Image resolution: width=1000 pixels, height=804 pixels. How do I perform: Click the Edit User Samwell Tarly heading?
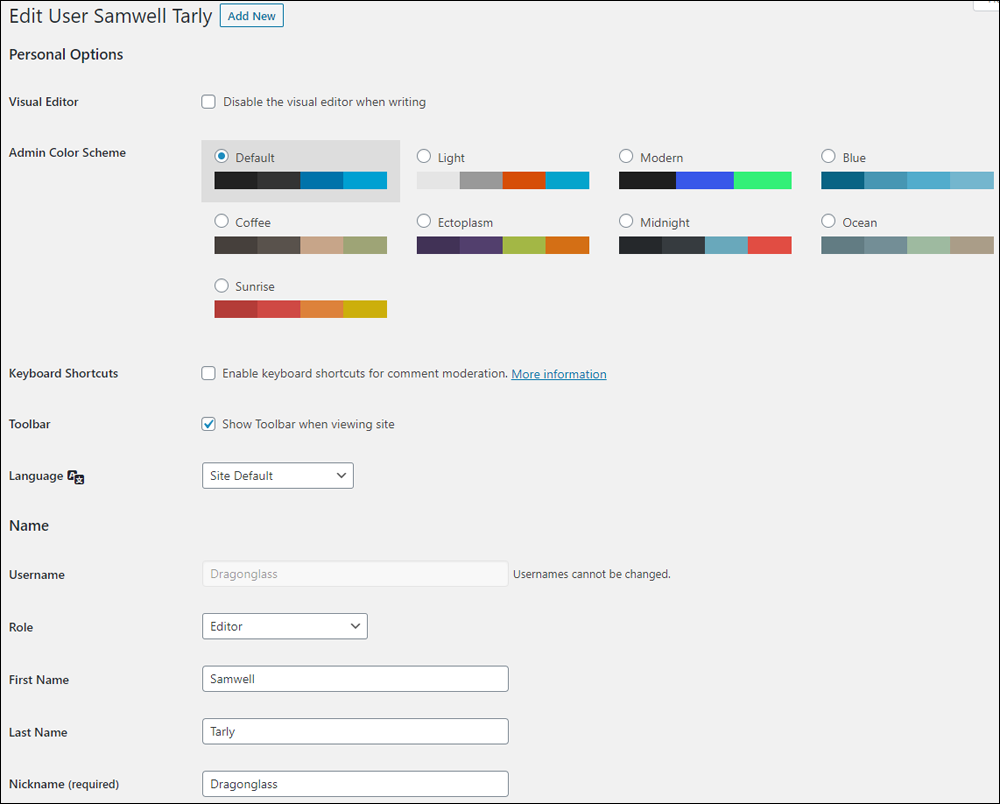point(110,16)
